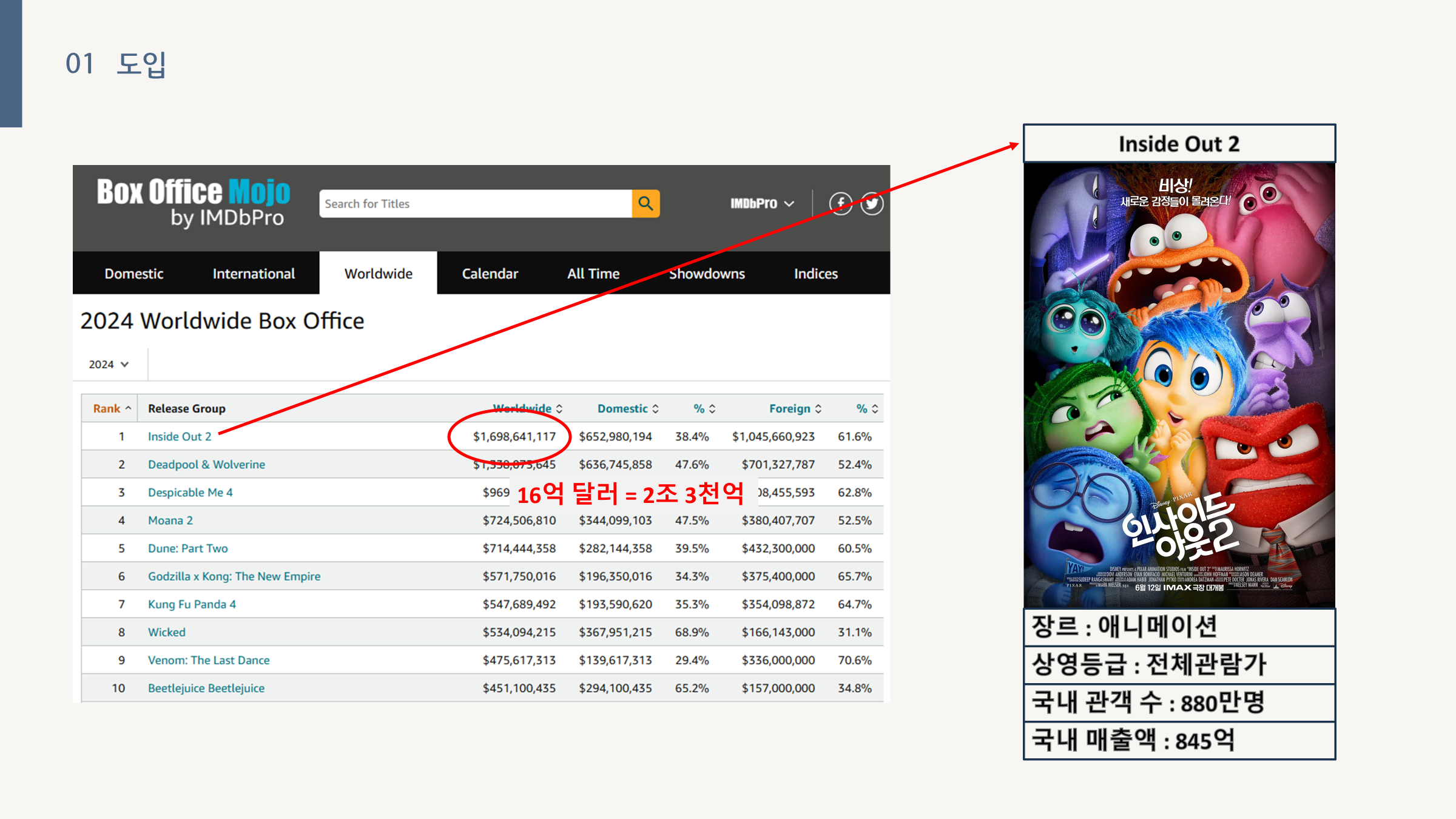Open Venom: The Last Dance link
The width and height of the screenshot is (1456, 819).
pos(209,659)
